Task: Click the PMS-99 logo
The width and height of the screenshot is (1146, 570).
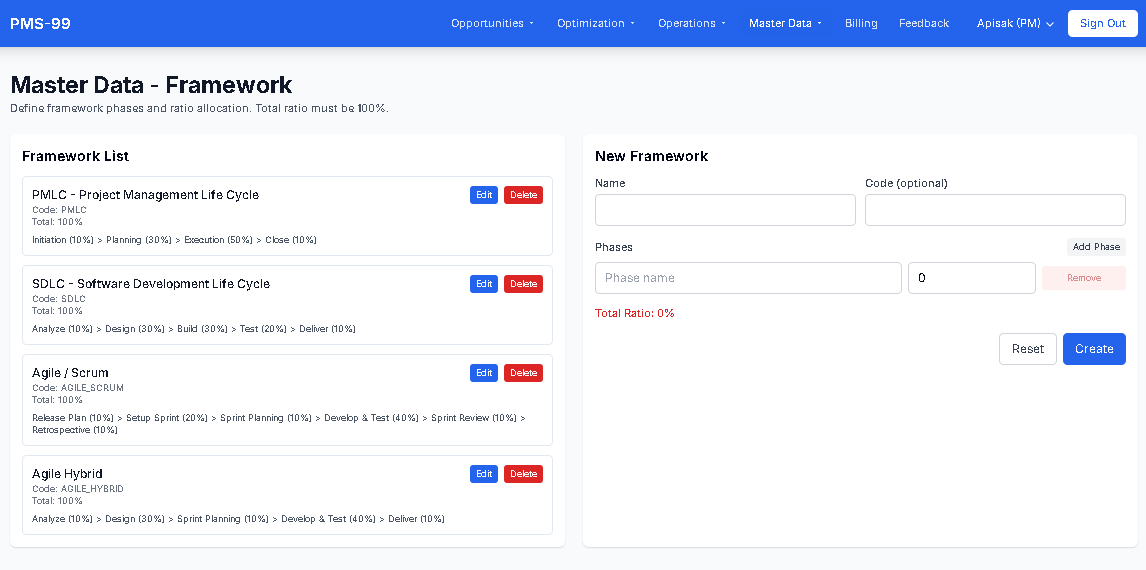Action: click(x=40, y=23)
